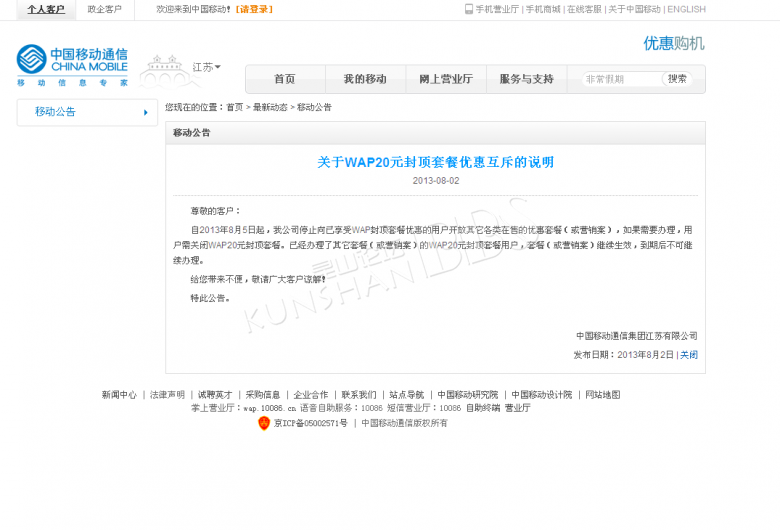Viewport: 780px width, 530px height.
Task: Click the date 2013-08-02 under the title
Action: 436,181
